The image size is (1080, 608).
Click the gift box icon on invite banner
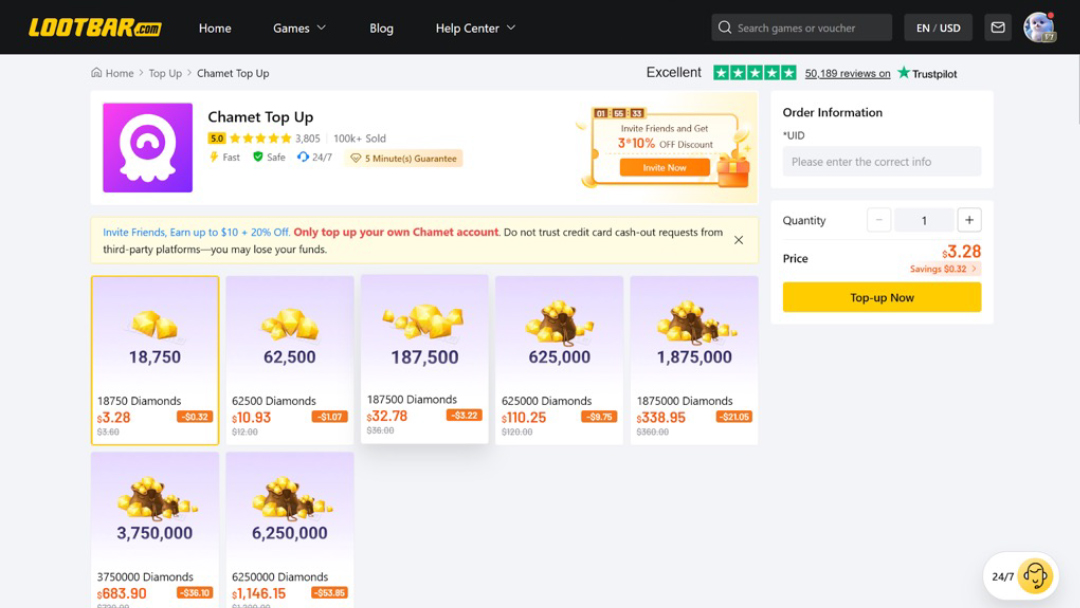732,171
